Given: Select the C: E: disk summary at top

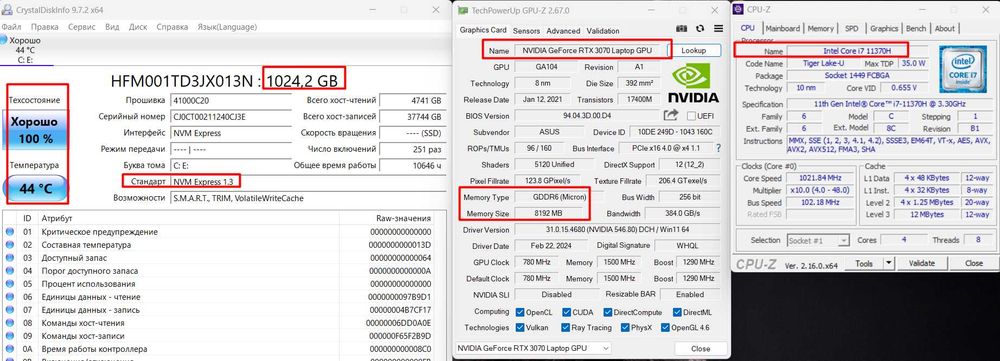Looking at the screenshot, I should pos(26,50).
